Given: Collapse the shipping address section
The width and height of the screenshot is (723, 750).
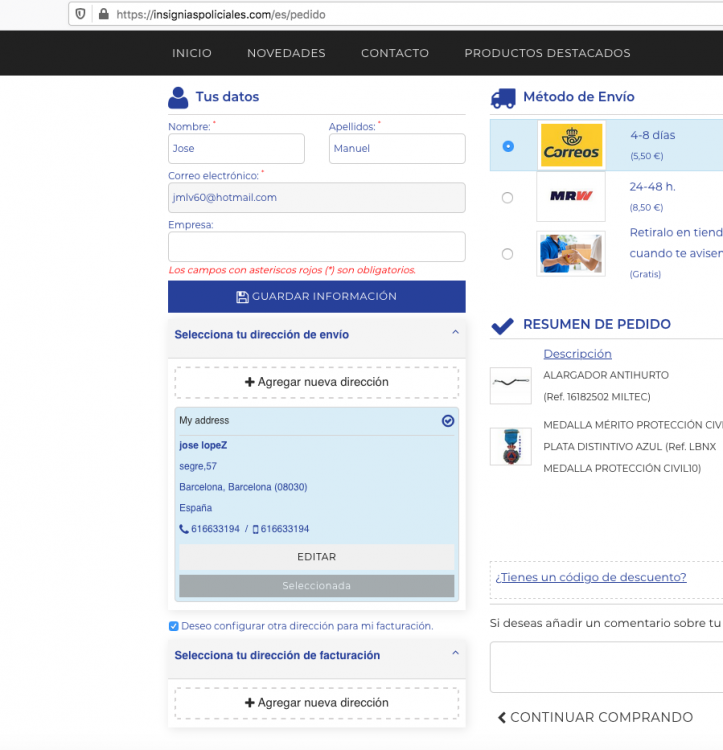Looking at the screenshot, I should pyautogui.click(x=455, y=332).
